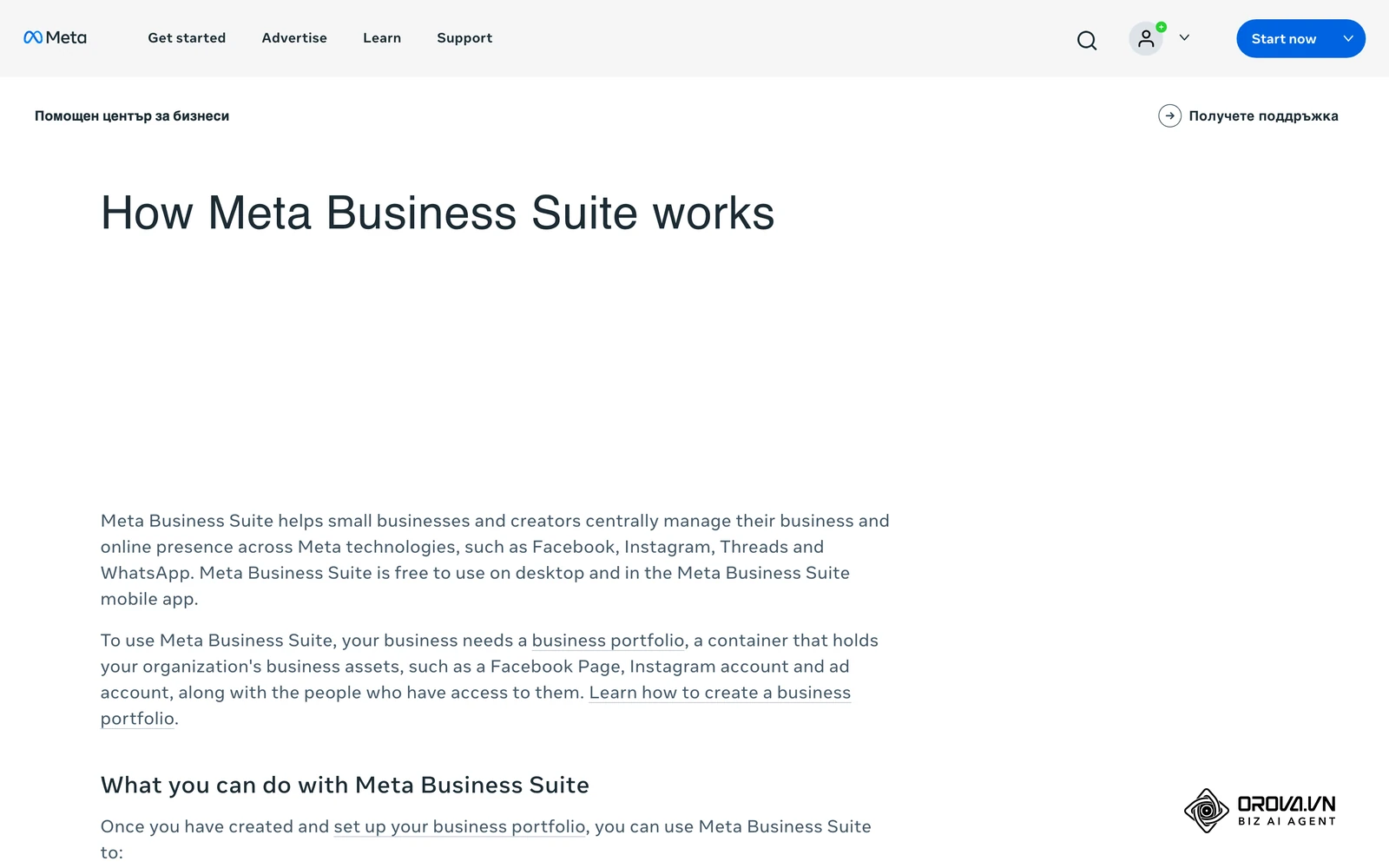1389x868 pixels.
Task: Click the user profile avatar icon
Action: click(1146, 38)
